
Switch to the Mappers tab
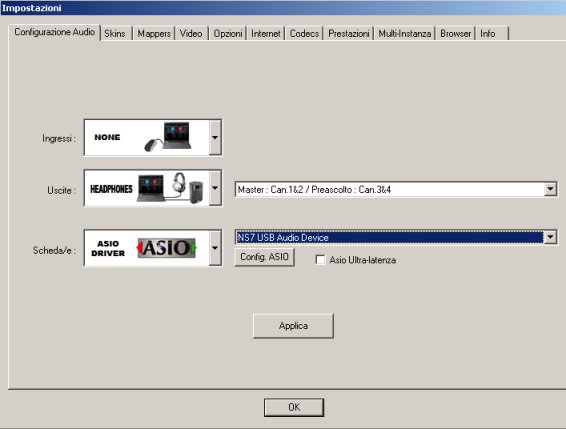click(x=154, y=34)
